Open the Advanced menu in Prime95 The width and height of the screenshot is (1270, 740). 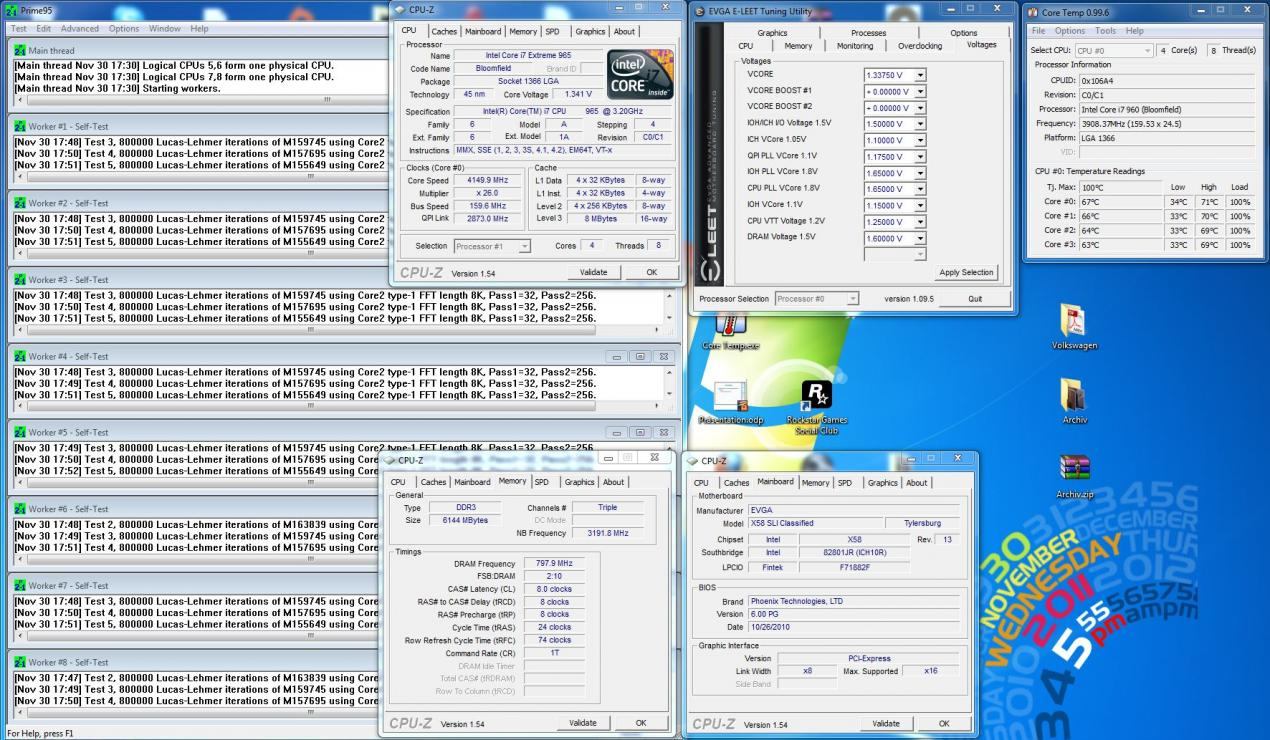pyautogui.click(x=80, y=28)
